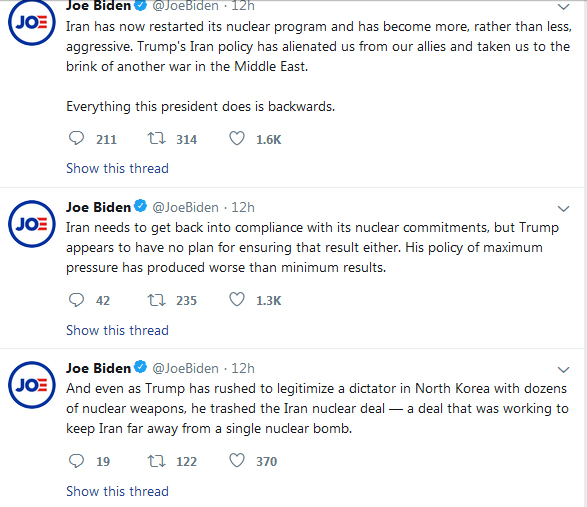Open the Joe Biden name on the North Korea tweet
The image size is (587, 507).
tap(98, 368)
